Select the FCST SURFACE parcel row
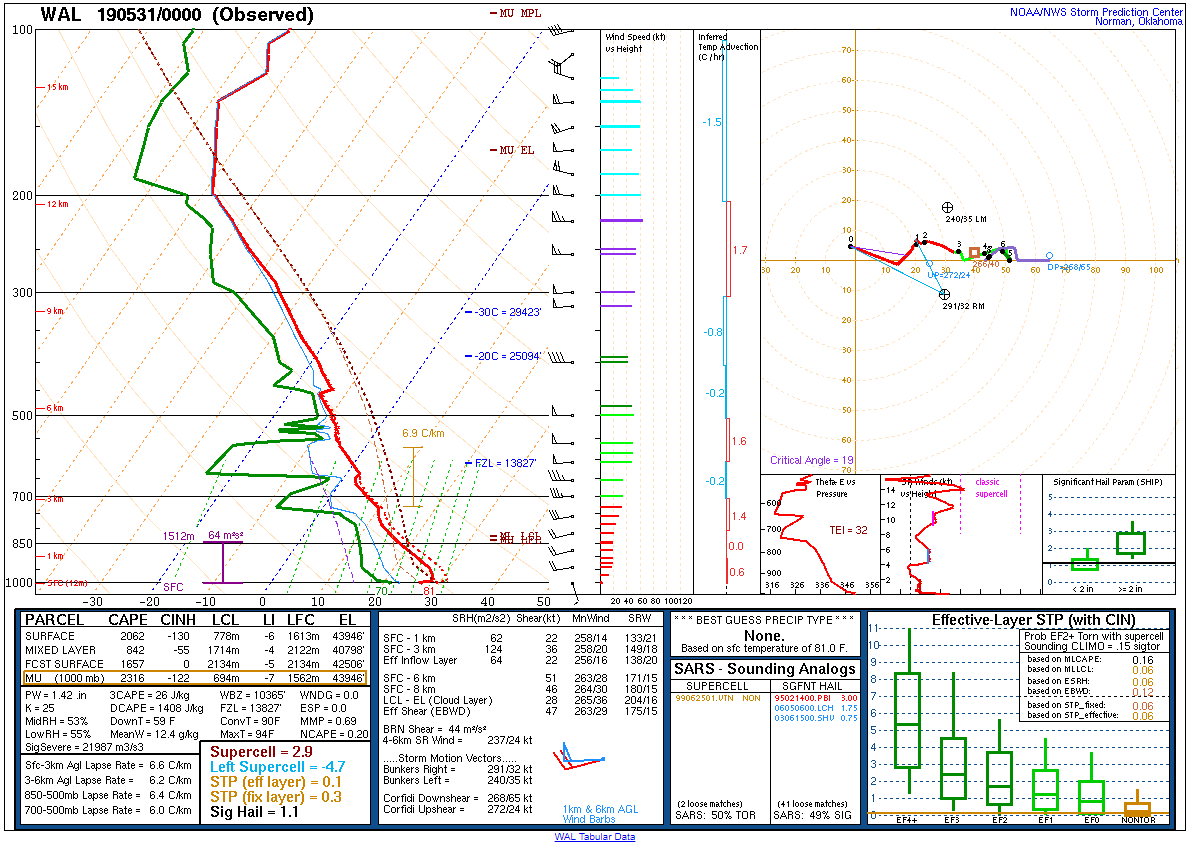1192x845 pixels. click(195, 663)
